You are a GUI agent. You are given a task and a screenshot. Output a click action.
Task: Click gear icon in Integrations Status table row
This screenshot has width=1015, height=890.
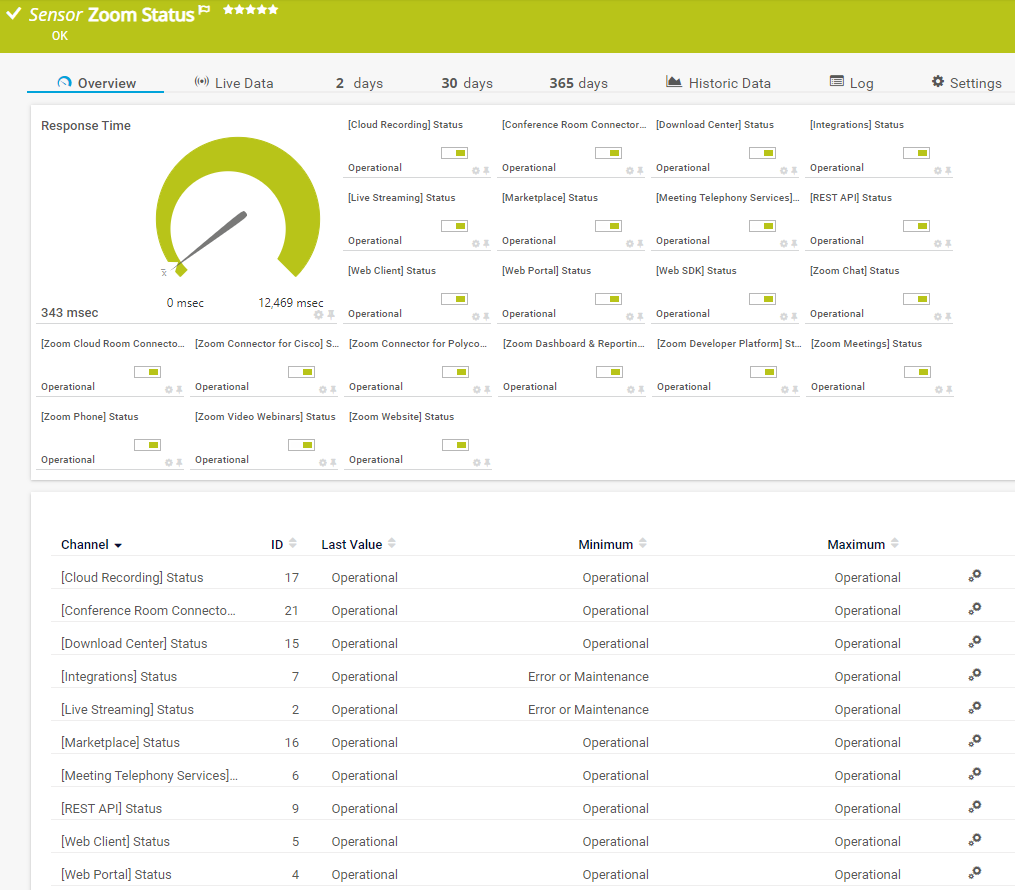[x=974, y=676]
